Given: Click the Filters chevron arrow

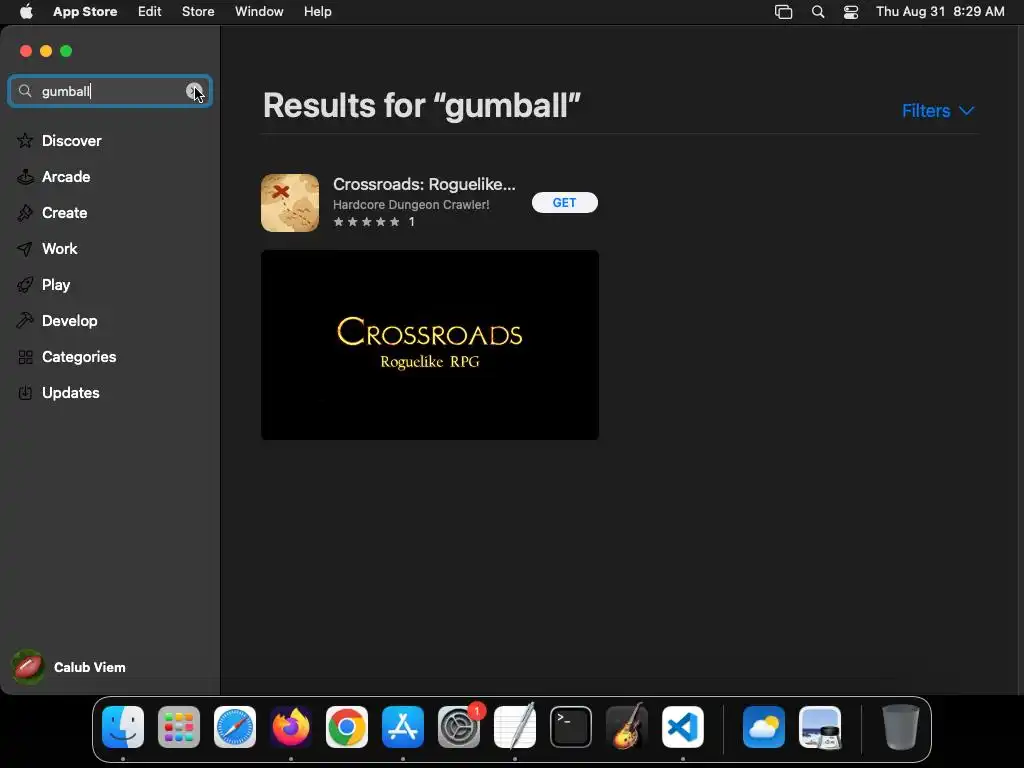Looking at the screenshot, I should click(967, 111).
